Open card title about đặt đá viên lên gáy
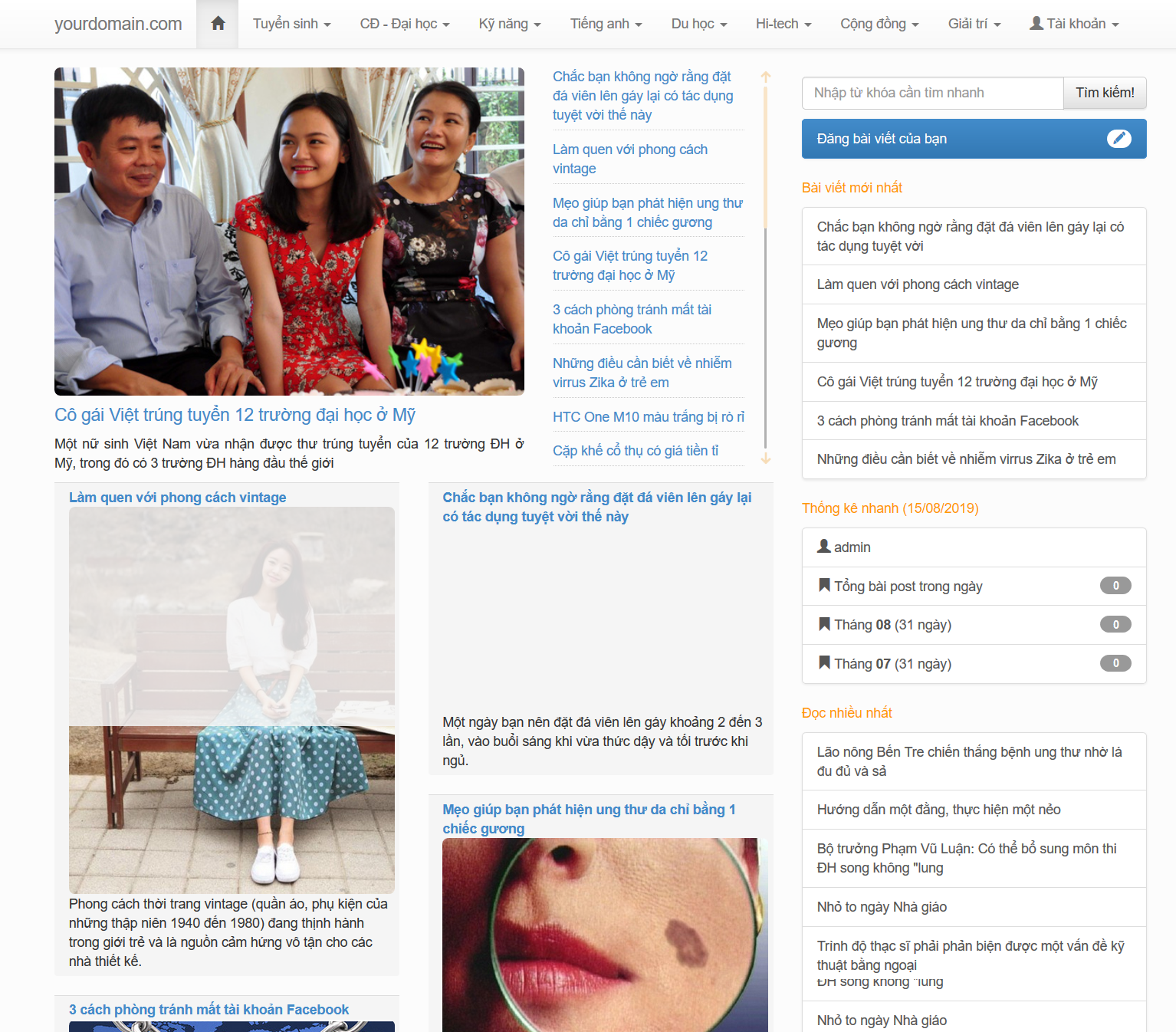This screenshot has width=1176, height=1032. (596, 507)
